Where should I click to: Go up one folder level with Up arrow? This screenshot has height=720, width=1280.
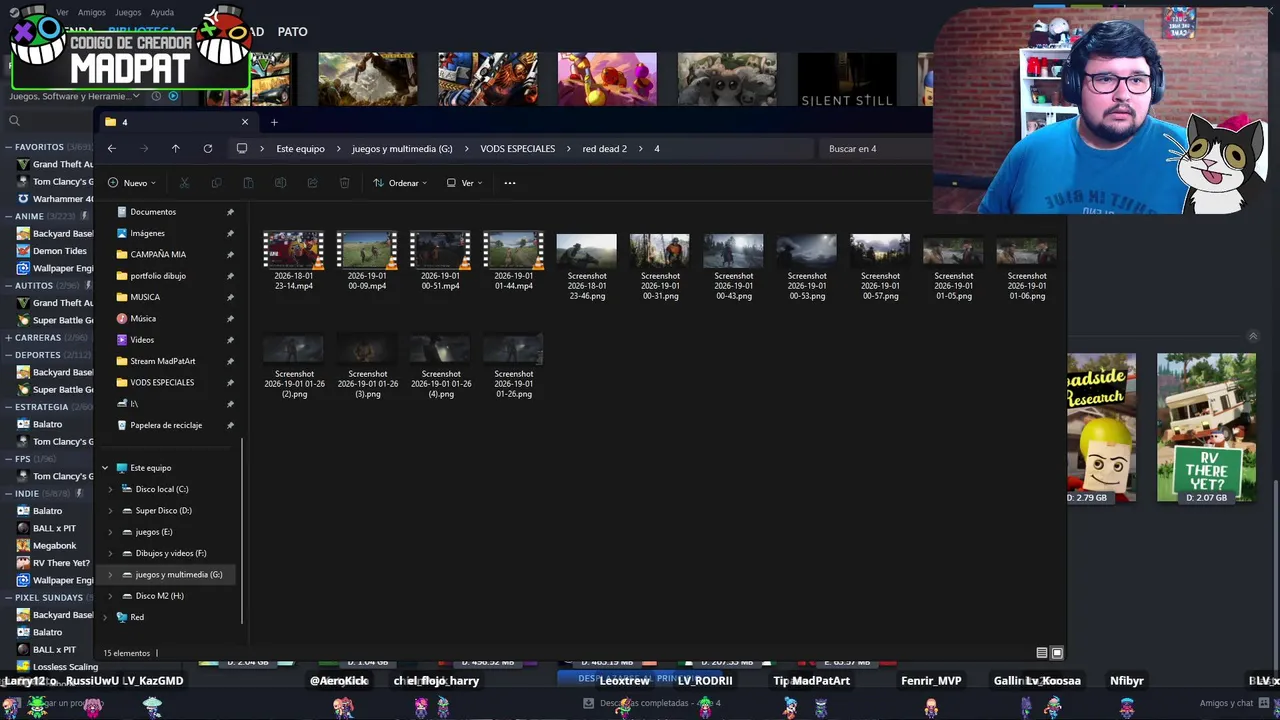click(x=175, y=148)
